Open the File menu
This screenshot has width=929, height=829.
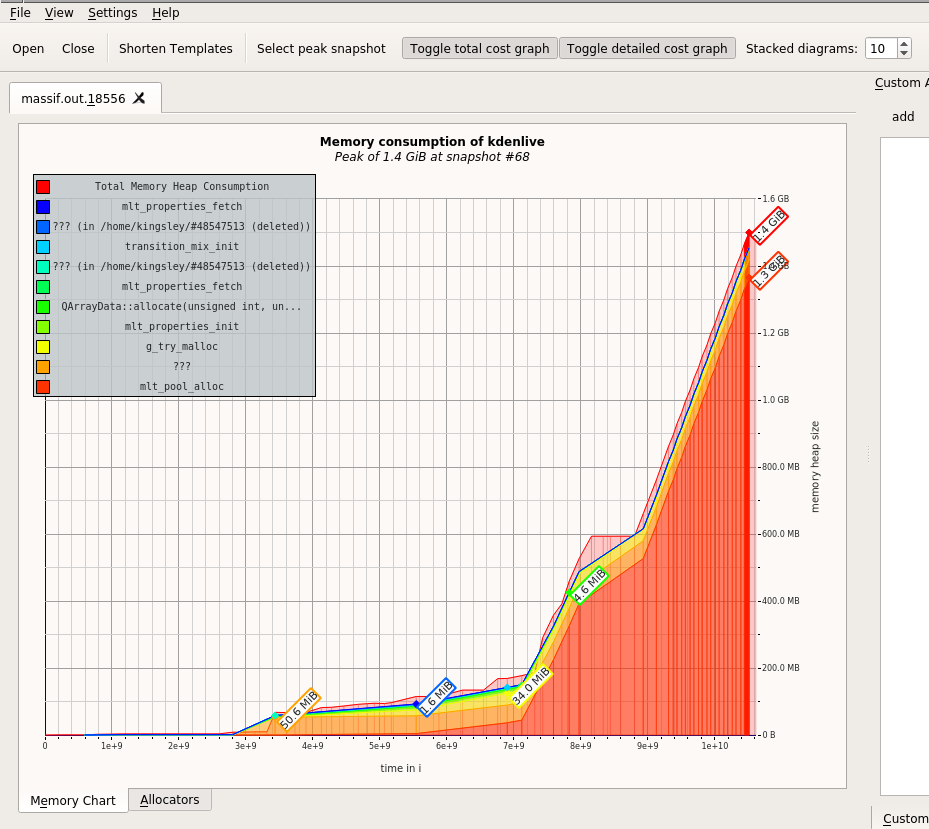[x=20, y=12]
